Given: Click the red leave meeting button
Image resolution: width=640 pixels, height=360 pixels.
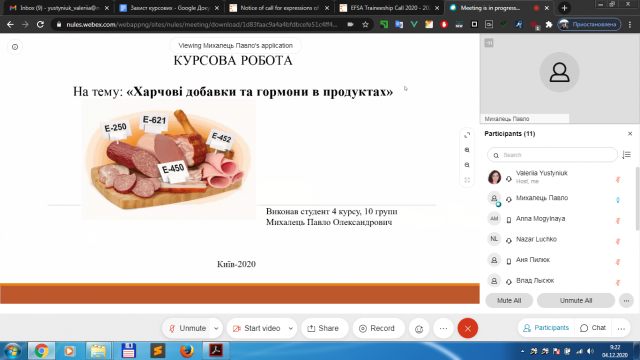Looking at the screenshot, I should click(x=467, y=328).
